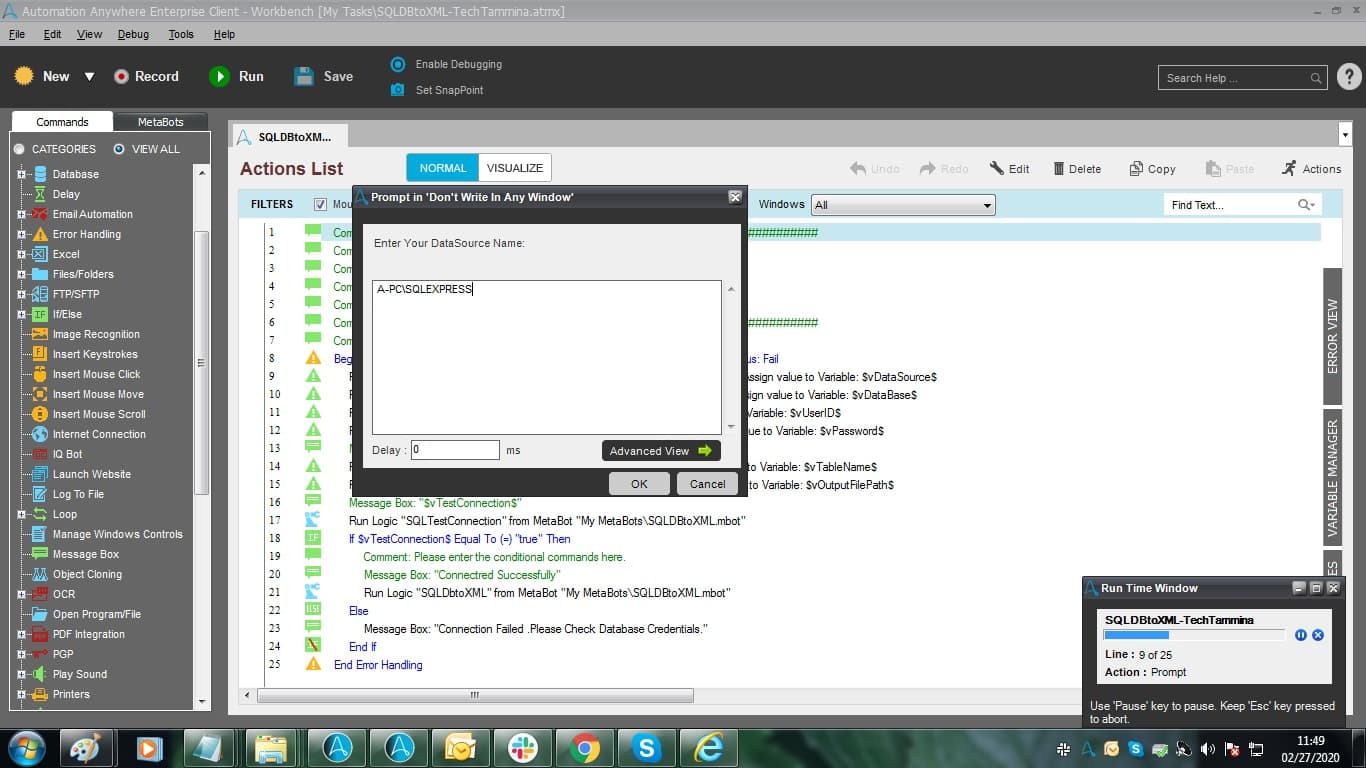
Task: Click the Set SnapPoint camera icon
Action: (x=398, y=90)
